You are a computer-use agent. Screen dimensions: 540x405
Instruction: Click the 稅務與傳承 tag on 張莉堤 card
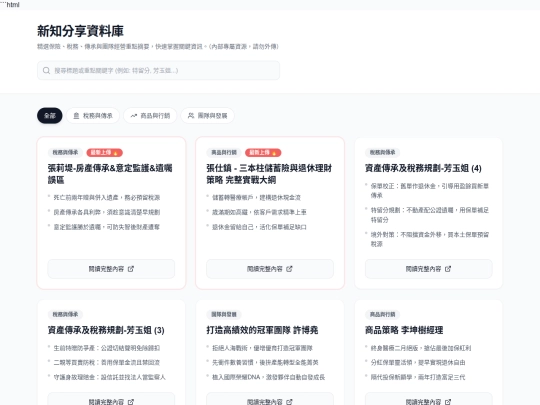click(x=65, y=152)
